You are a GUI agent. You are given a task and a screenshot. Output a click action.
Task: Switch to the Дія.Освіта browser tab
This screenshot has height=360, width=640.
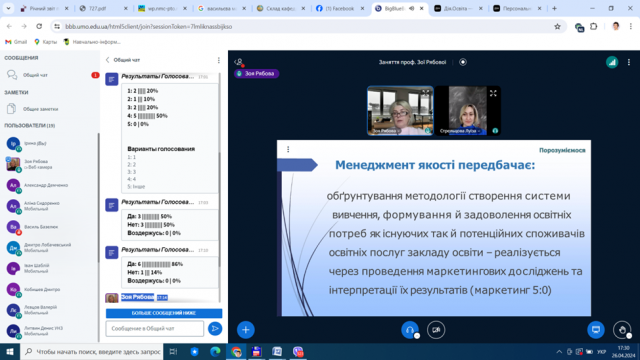pos(458,8)
